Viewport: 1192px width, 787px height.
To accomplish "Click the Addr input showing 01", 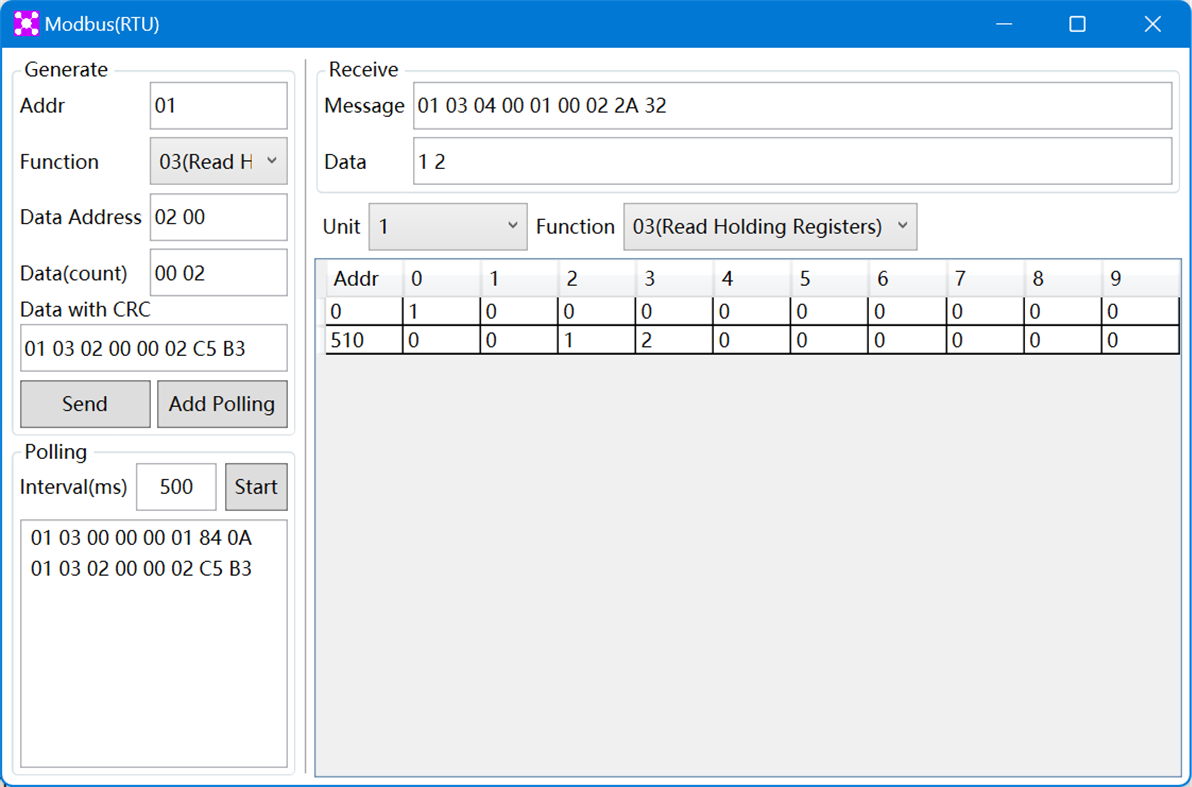I will pos(218,105).
